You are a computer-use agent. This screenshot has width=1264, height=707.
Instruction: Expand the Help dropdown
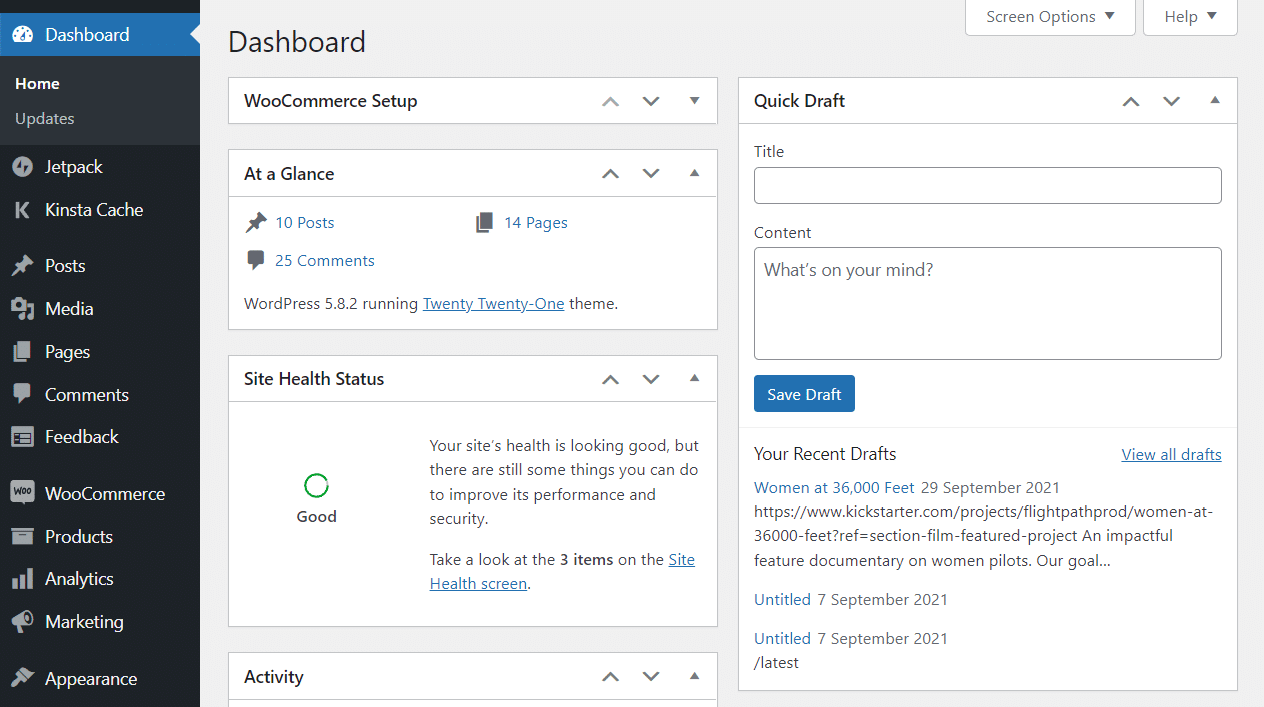click(x=1189, y=17)
